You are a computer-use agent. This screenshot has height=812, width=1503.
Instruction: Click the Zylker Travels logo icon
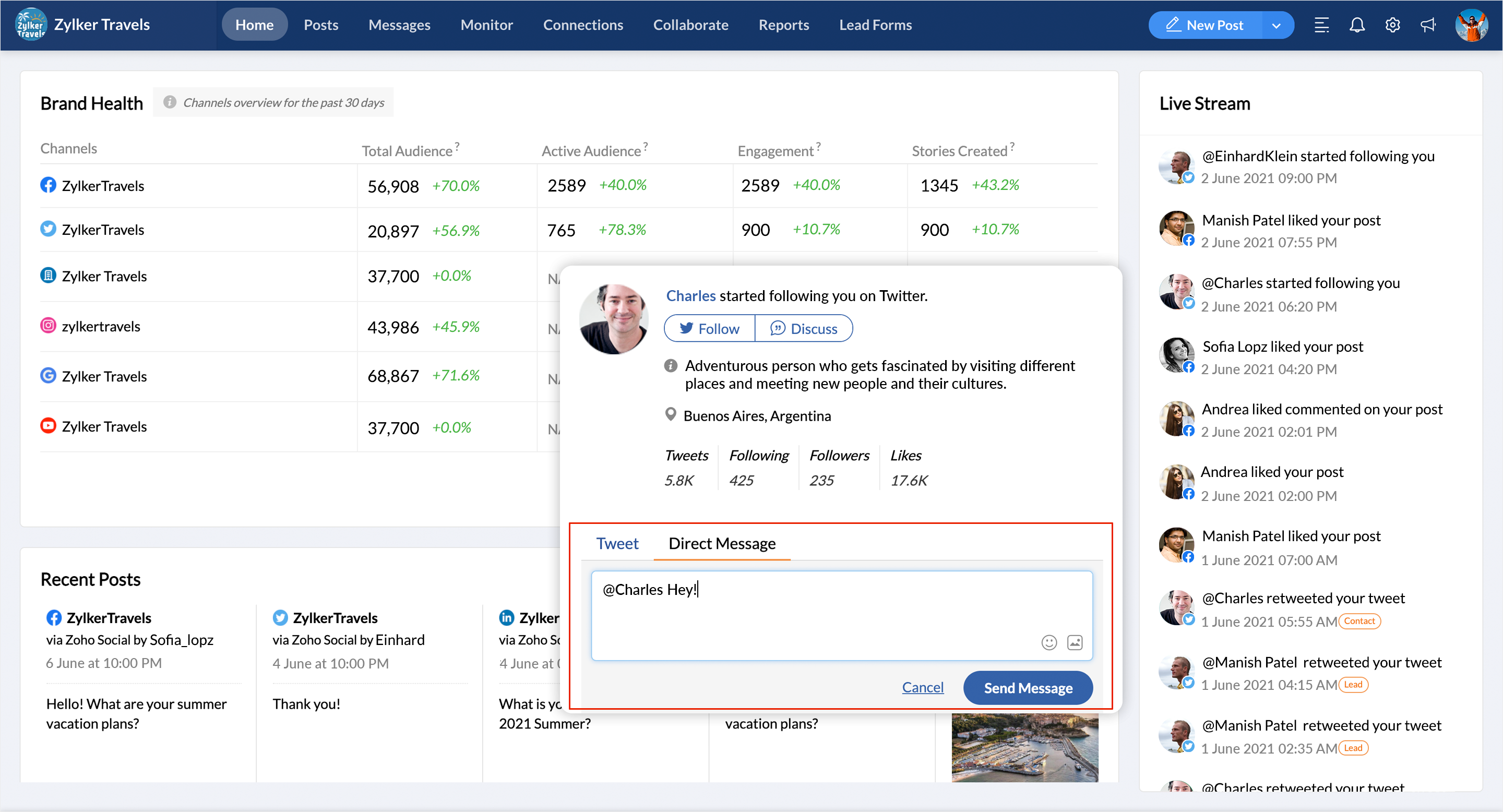click(x=30, y=25)
